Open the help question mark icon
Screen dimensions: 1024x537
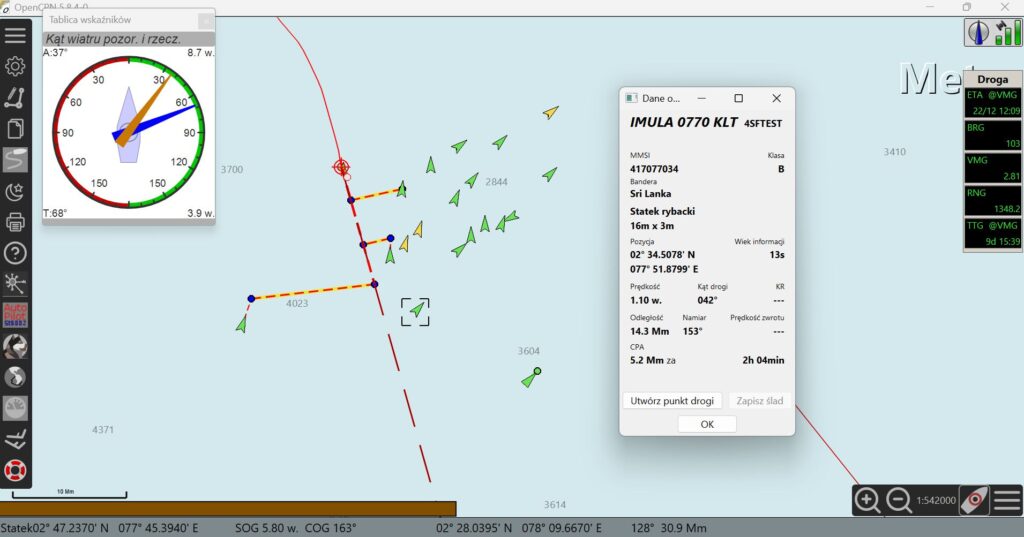[15, 253]
